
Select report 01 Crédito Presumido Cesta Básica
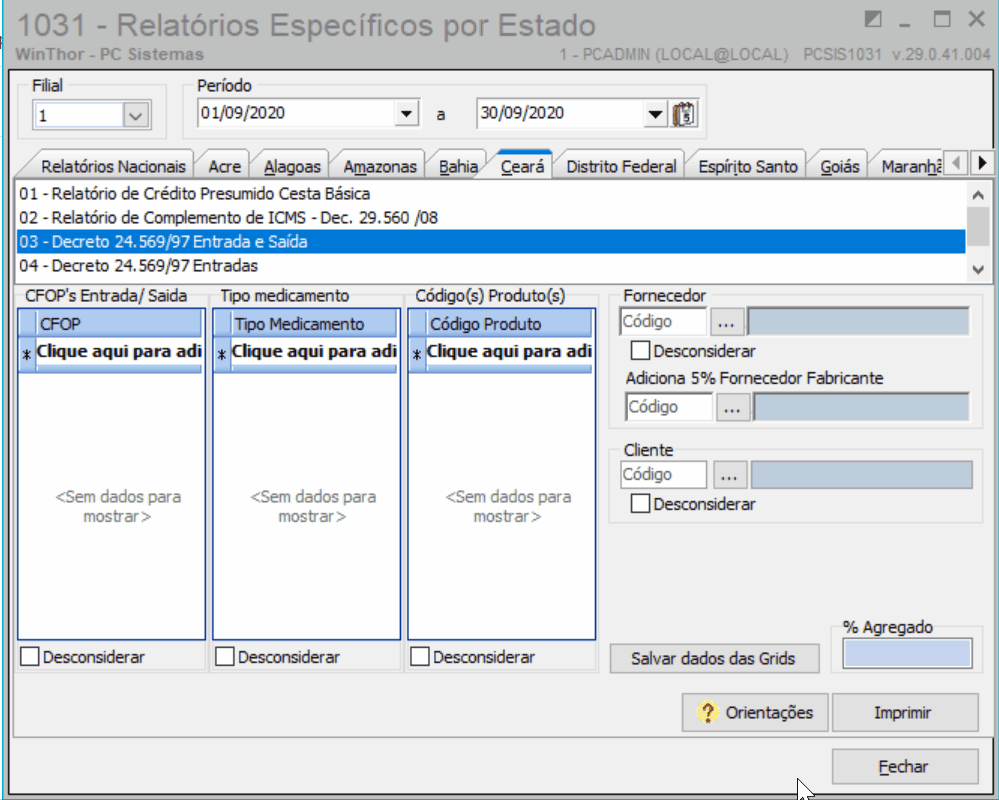point(491,194)
